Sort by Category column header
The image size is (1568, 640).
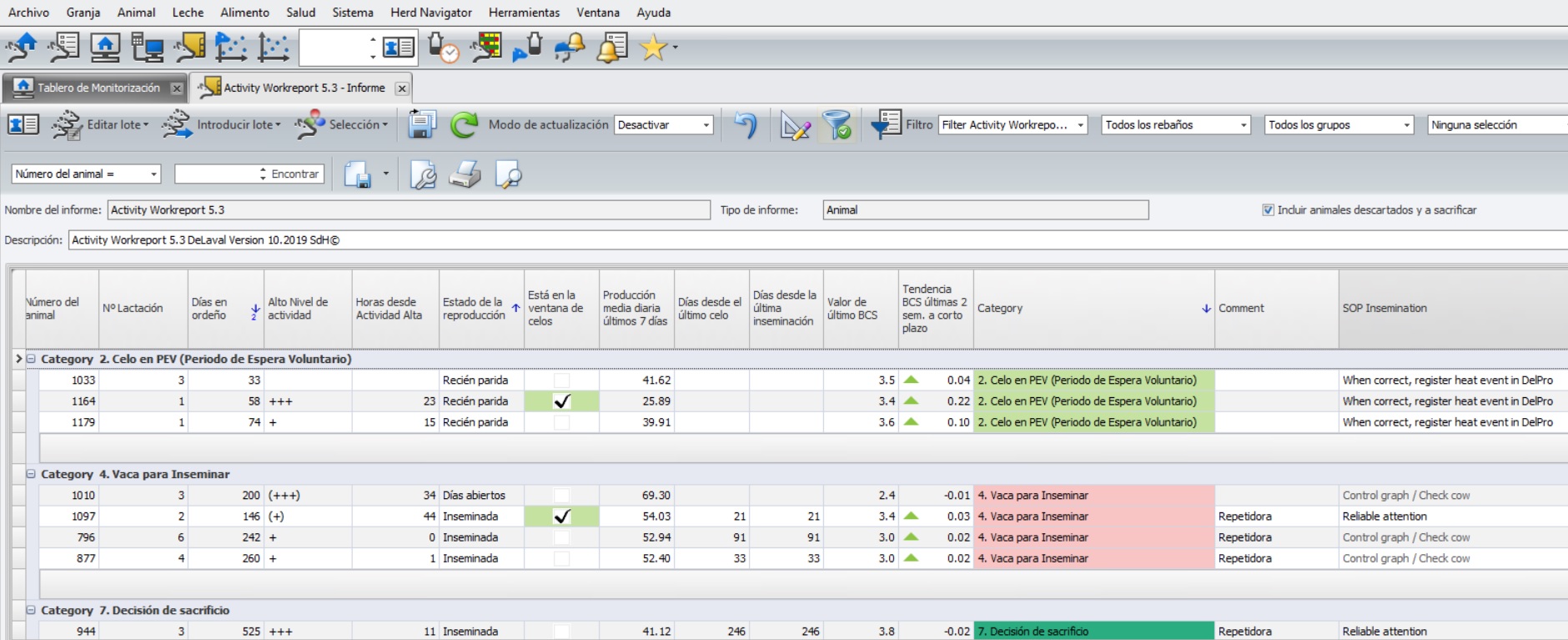tap(1093, 309)
